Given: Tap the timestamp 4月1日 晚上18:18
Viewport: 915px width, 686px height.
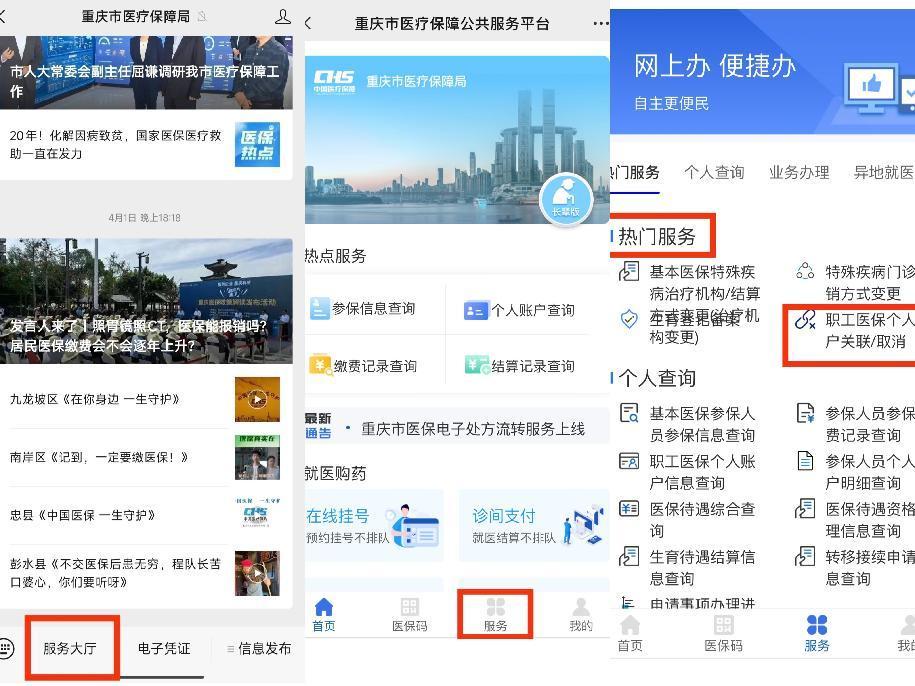Looking at the screenshot, I should (x=145, y=218).
